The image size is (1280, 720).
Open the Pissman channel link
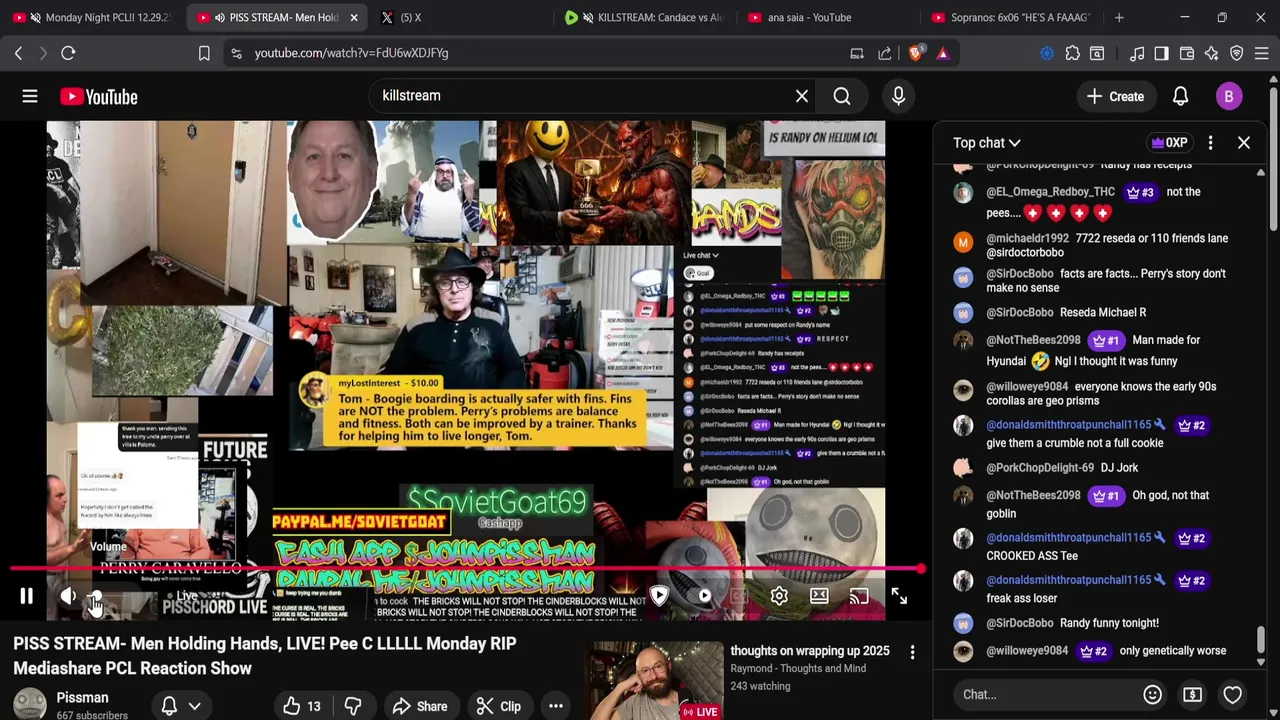pos(82,698)
